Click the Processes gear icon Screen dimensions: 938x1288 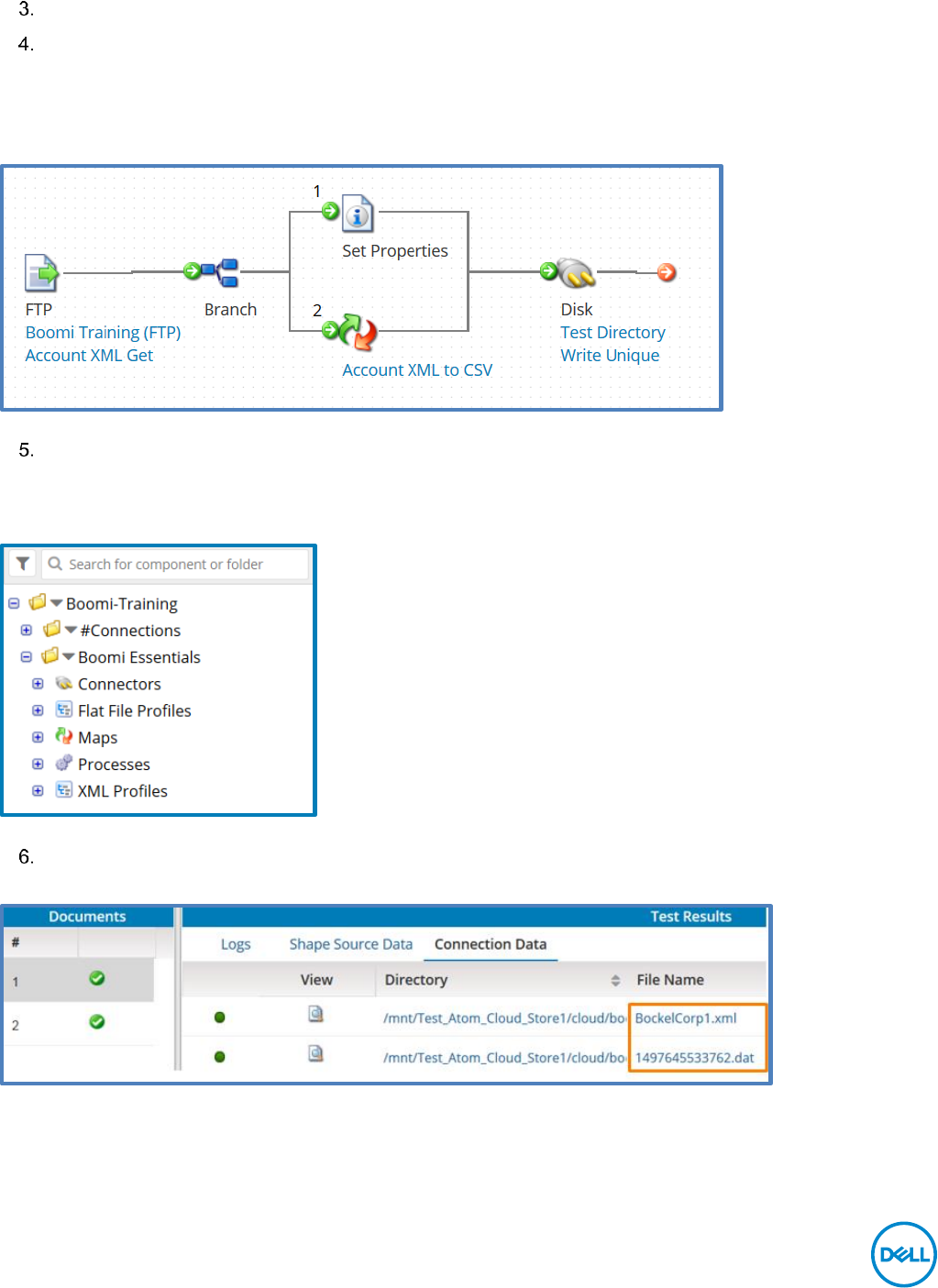(63, 763)
